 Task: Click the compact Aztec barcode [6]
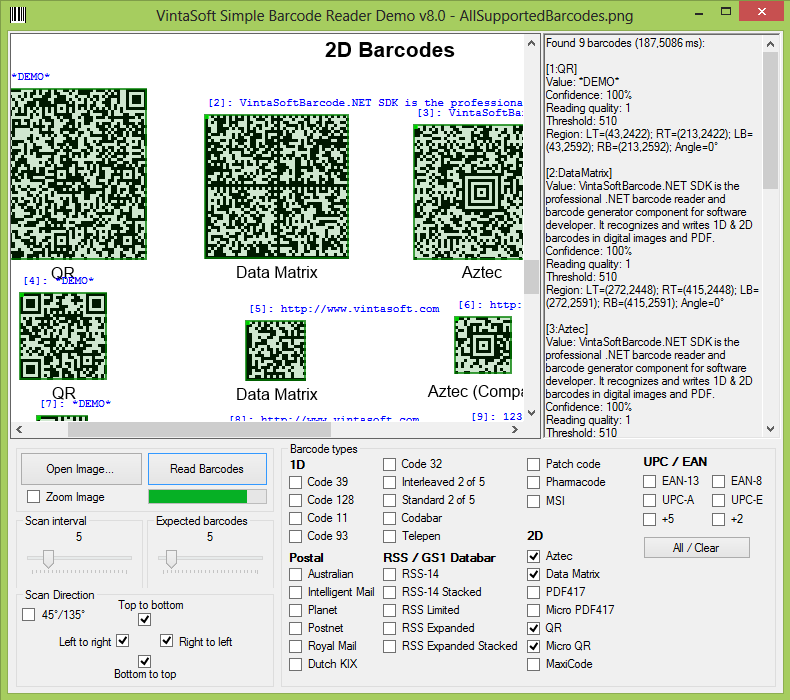click(483, 345)
